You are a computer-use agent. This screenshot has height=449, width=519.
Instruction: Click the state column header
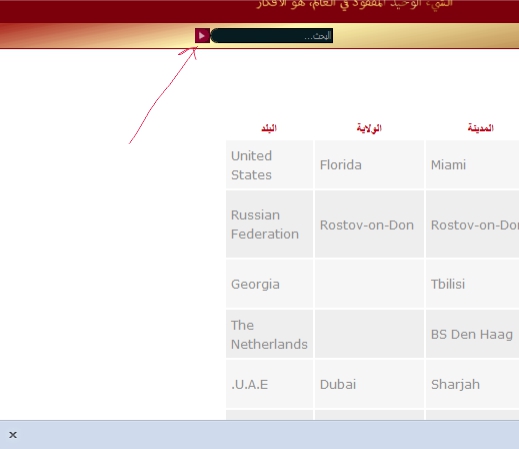point(369,128)
